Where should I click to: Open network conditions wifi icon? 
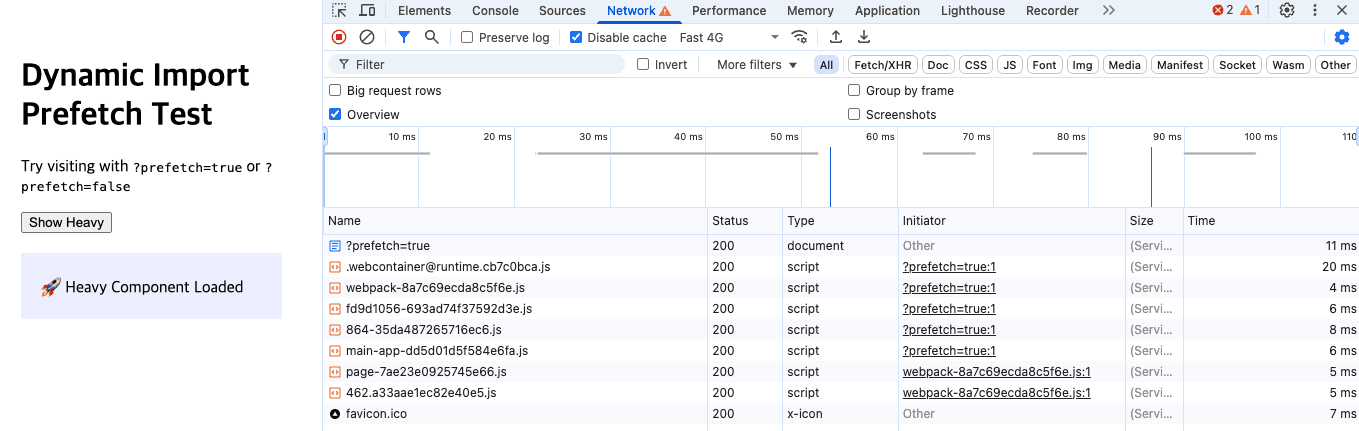(x=799, y=37)
